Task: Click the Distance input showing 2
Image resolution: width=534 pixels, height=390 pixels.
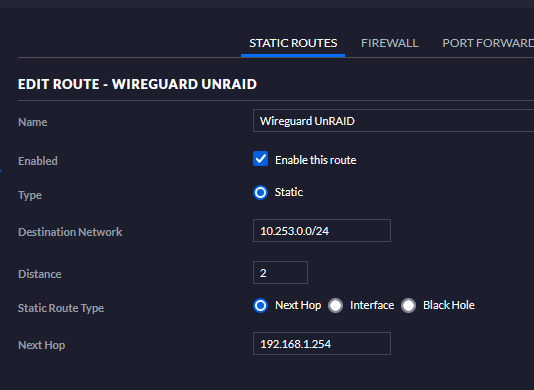Action: (280, 272)
